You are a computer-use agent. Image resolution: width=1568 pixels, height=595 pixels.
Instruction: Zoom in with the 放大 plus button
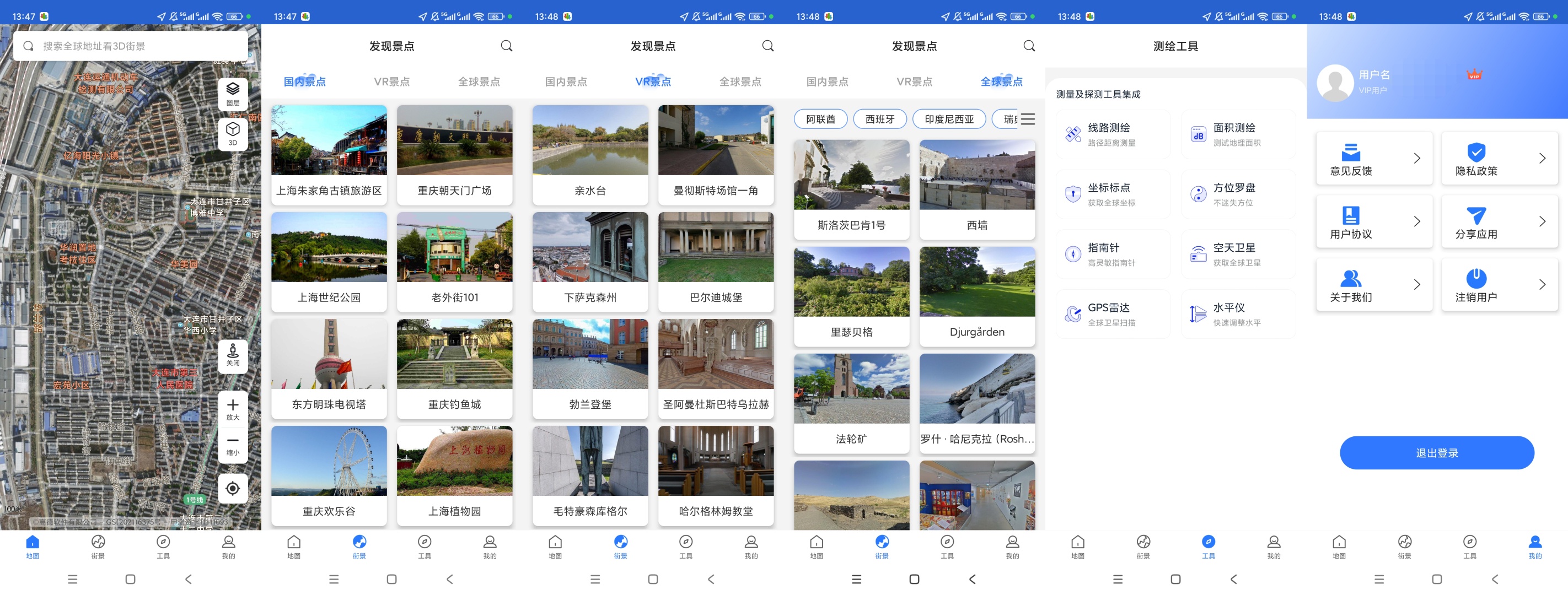(x=233, y=408)
